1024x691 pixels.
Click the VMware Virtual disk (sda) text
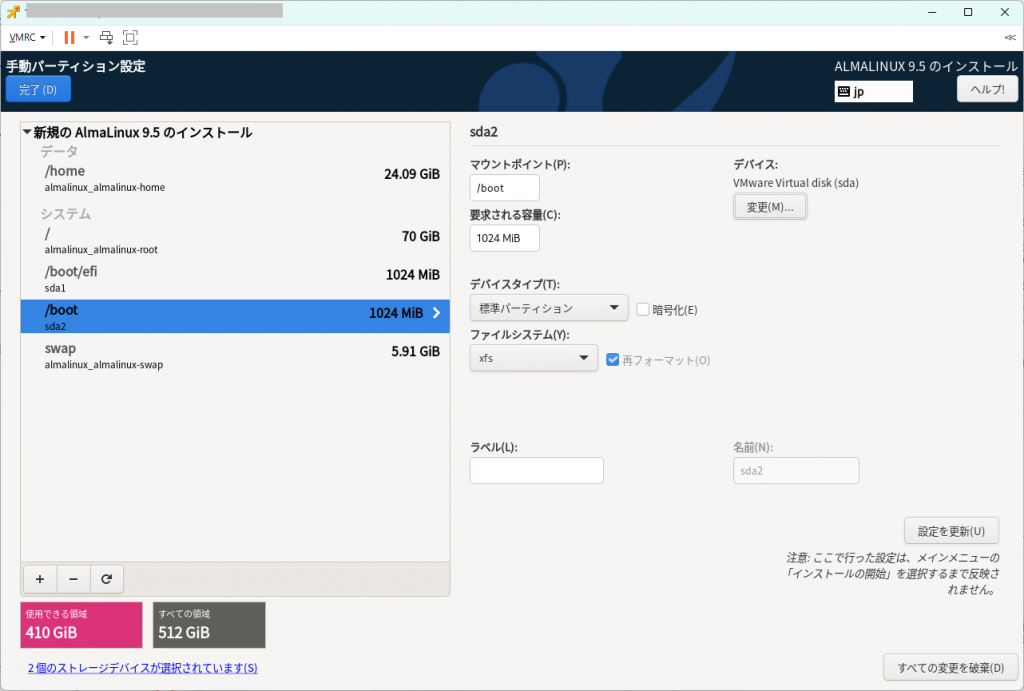coord(795,183)
